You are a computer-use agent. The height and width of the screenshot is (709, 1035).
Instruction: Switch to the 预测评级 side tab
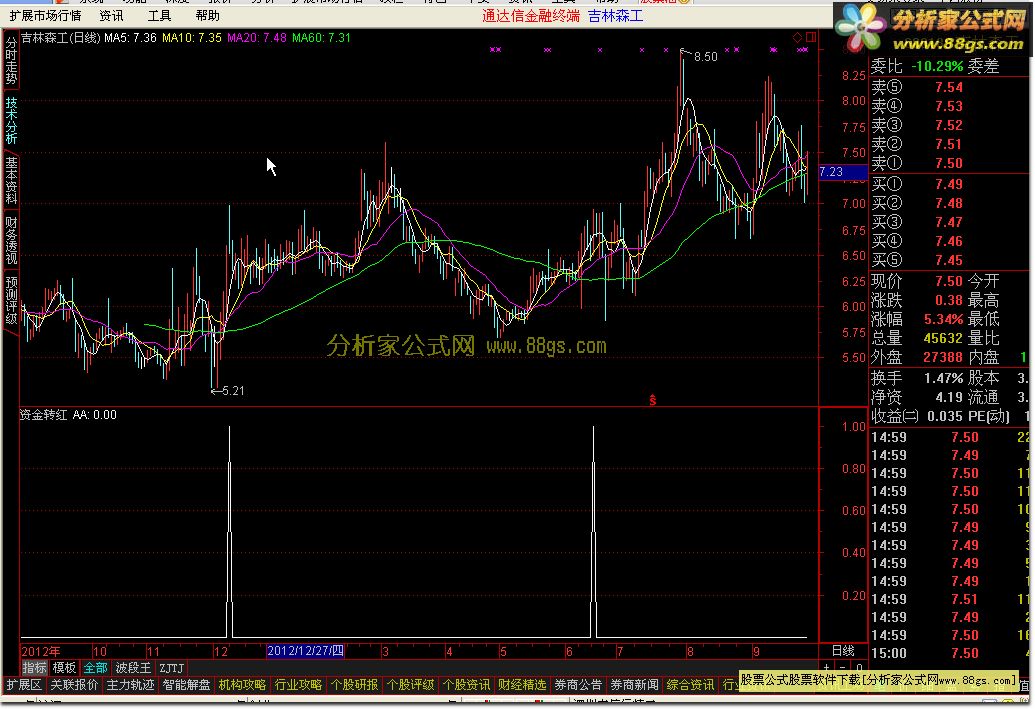tap(11, 300)
